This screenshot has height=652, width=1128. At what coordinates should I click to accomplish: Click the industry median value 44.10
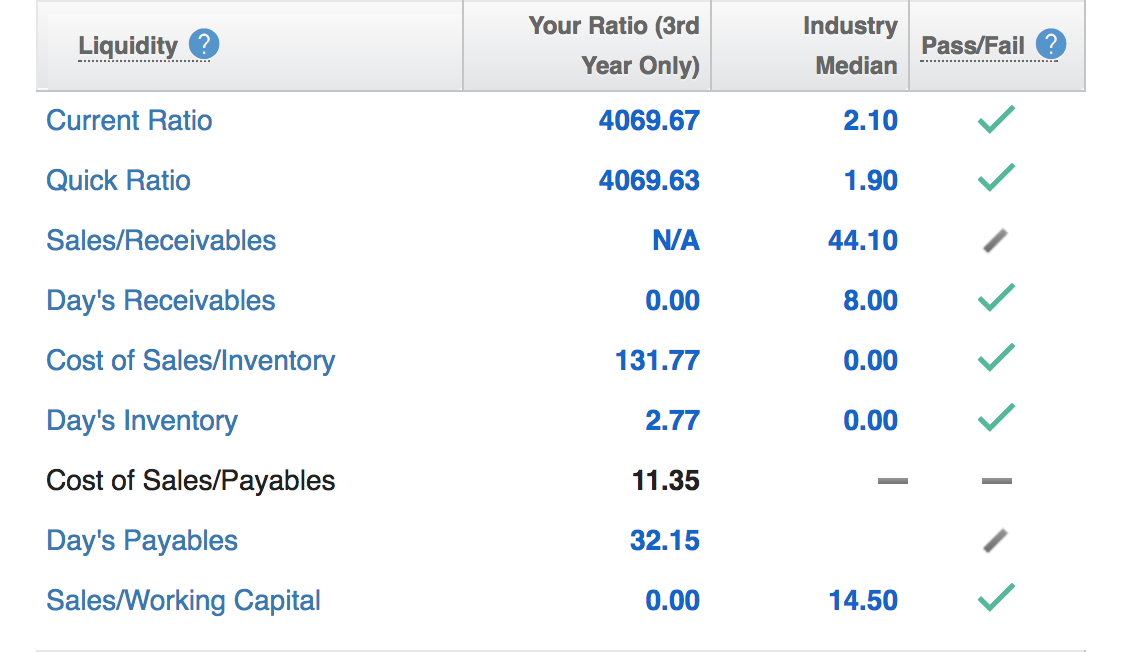pos(862,241)
